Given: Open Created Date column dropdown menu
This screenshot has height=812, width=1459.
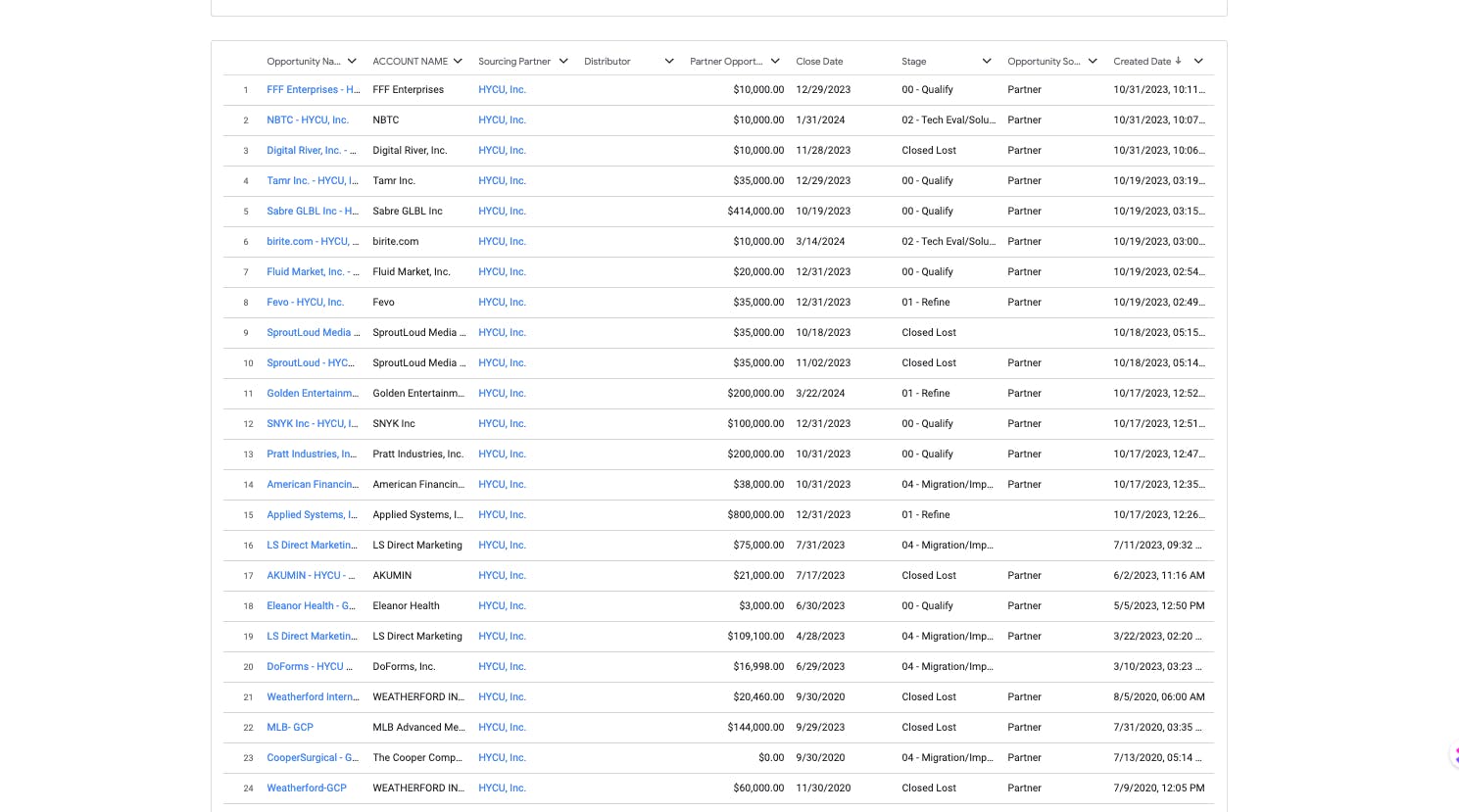Looking at the screenshot, I should [1198, 61].
